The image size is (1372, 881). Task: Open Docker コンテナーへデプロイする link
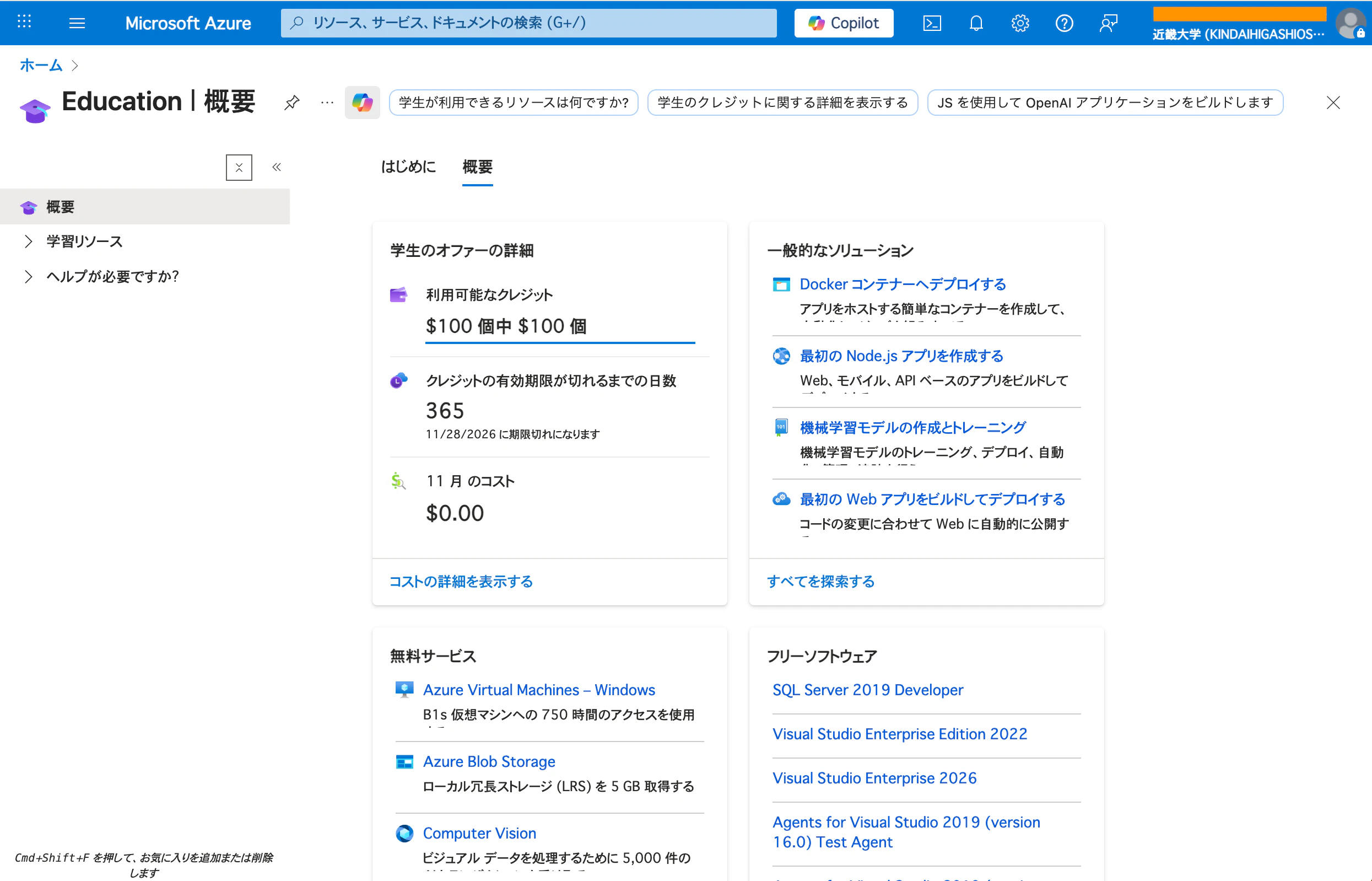(x=903, y=284)
